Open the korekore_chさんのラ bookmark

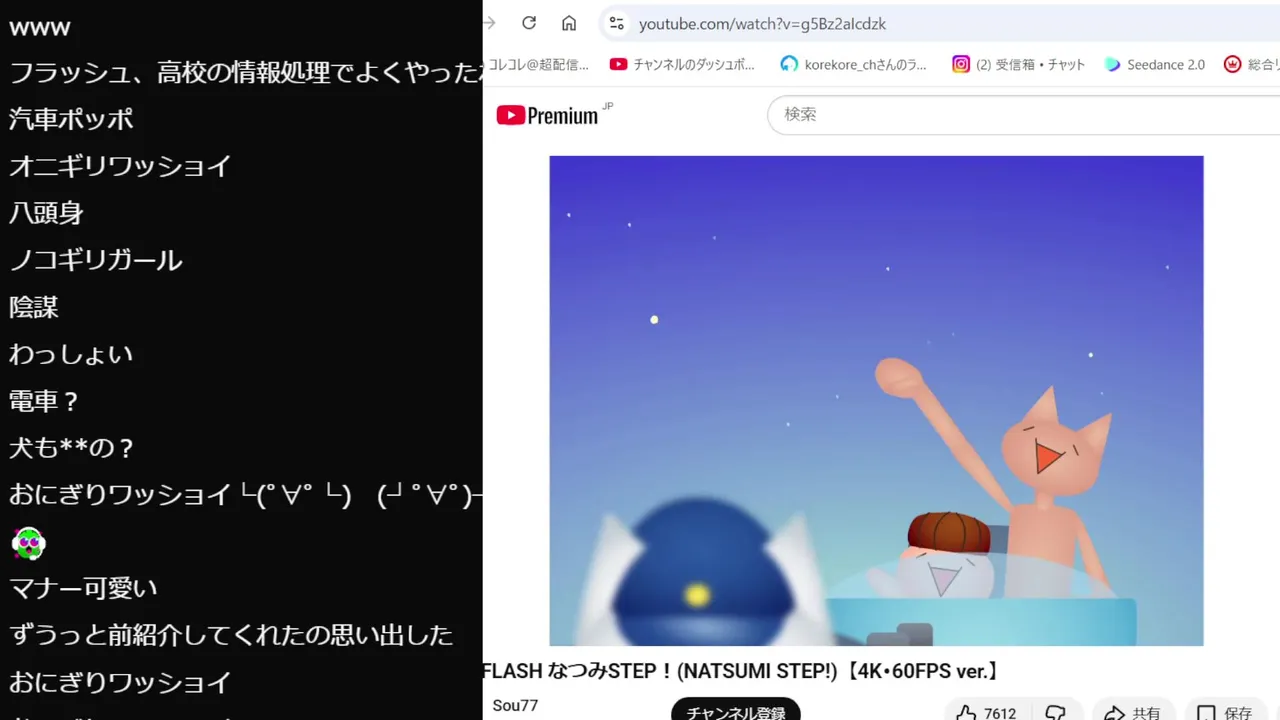(x=853, y=65)
